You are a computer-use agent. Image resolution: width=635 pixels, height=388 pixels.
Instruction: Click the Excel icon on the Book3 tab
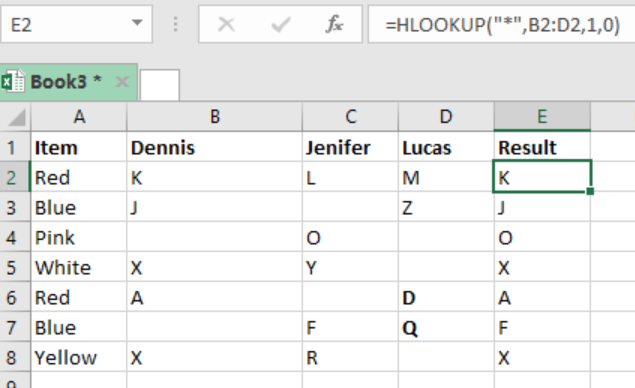13,82
